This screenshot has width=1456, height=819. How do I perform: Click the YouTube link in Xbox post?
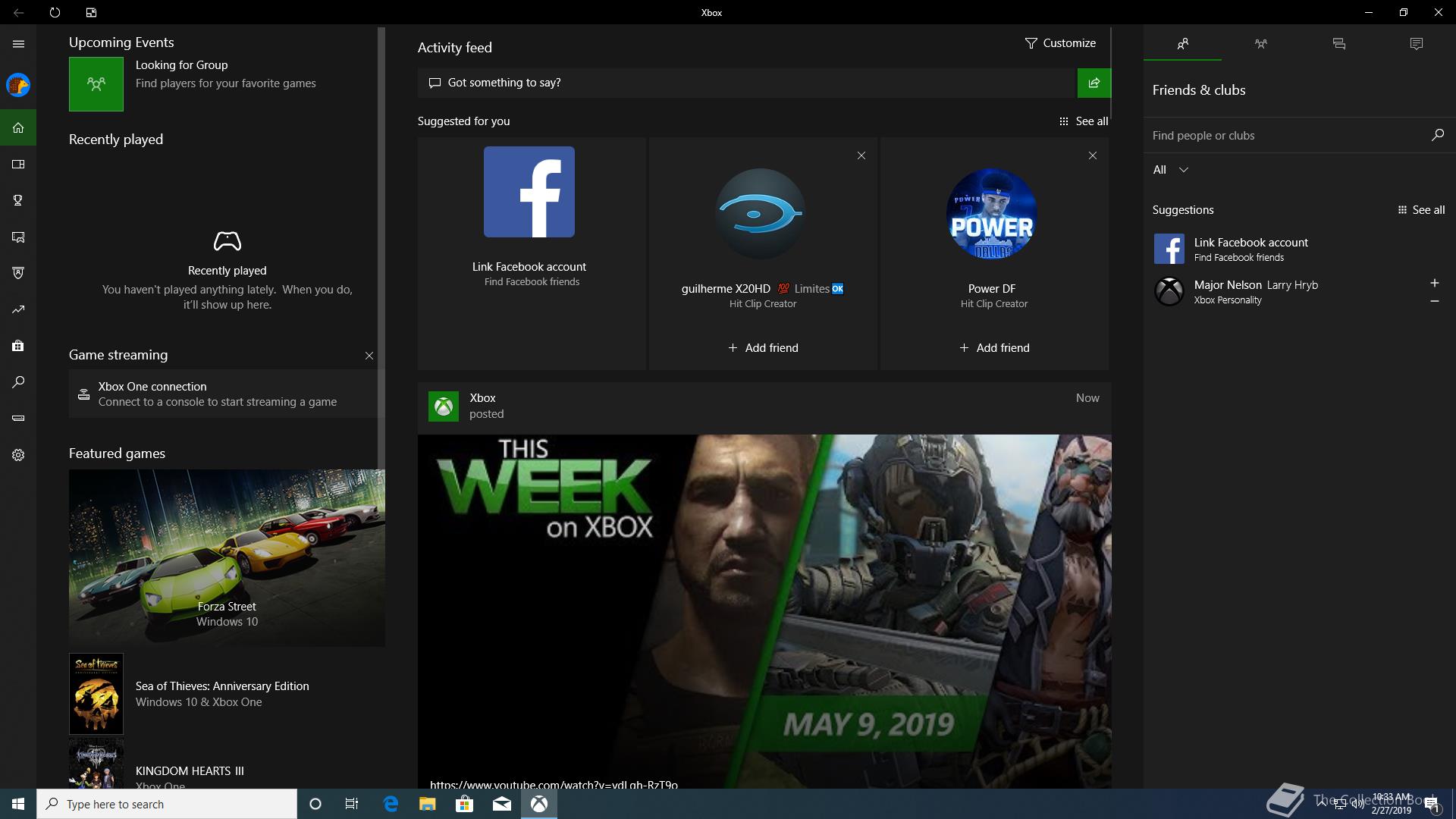(554, 784)
